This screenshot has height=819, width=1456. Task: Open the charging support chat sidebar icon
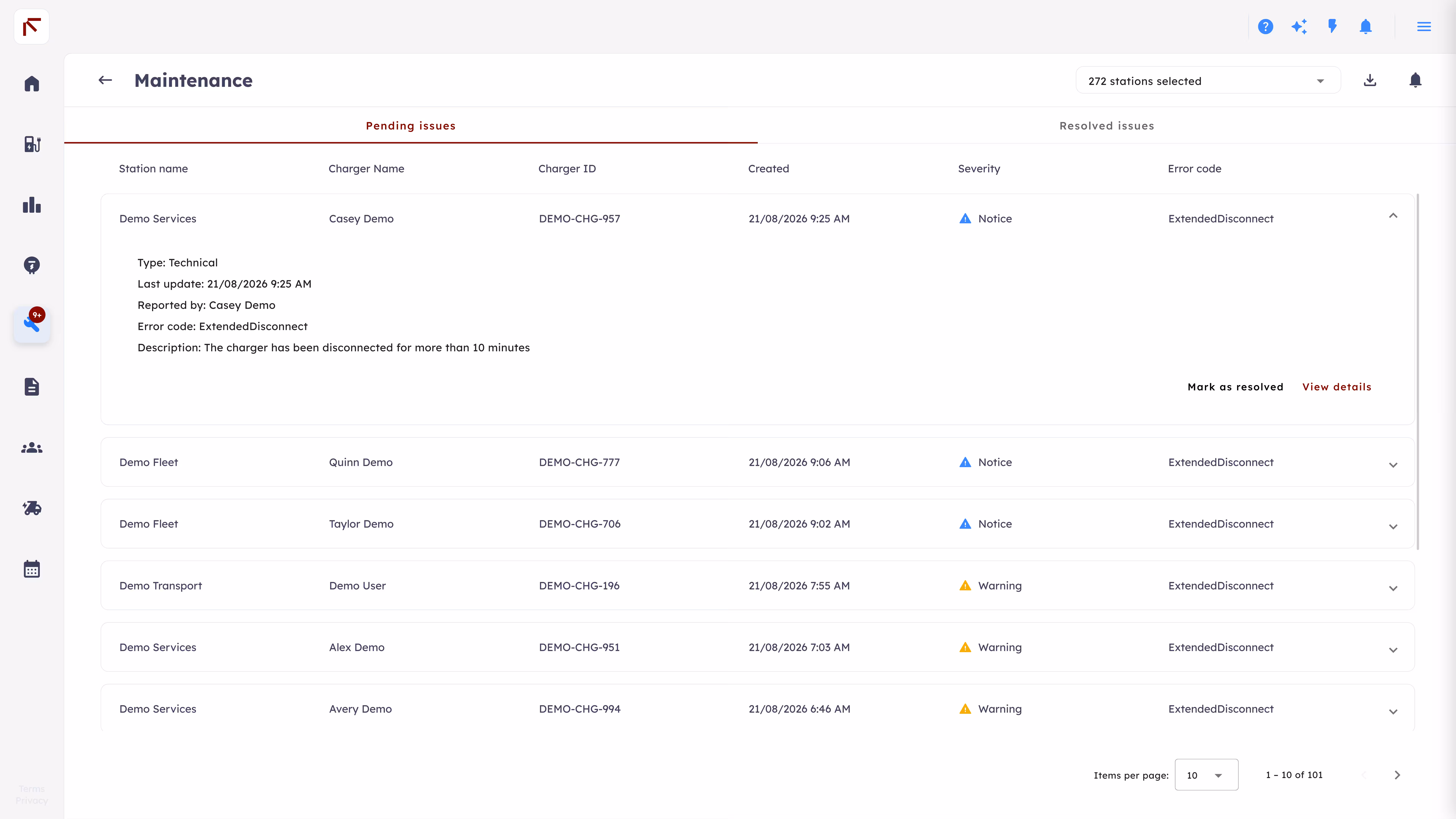pos(32,265)
